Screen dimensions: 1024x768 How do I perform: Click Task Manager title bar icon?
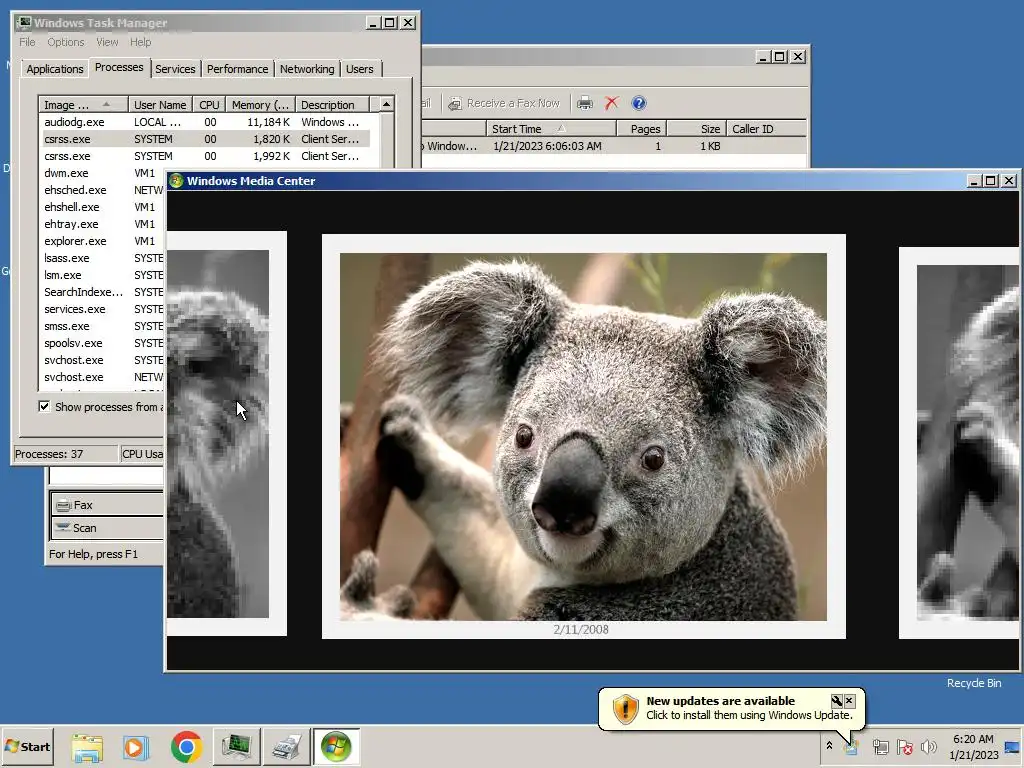click(x=24, y=23)
